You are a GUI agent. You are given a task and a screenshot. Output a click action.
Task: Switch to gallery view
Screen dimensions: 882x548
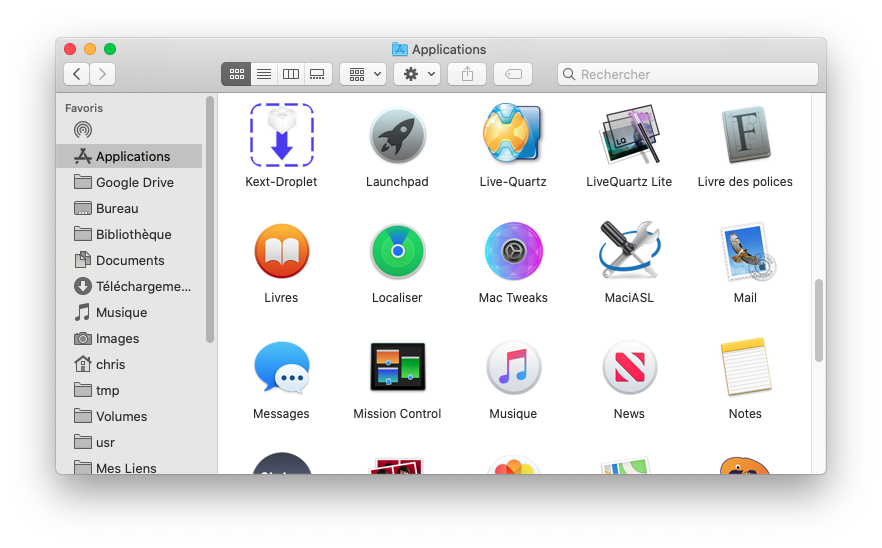pyautogui.click(x=318, y=74)
